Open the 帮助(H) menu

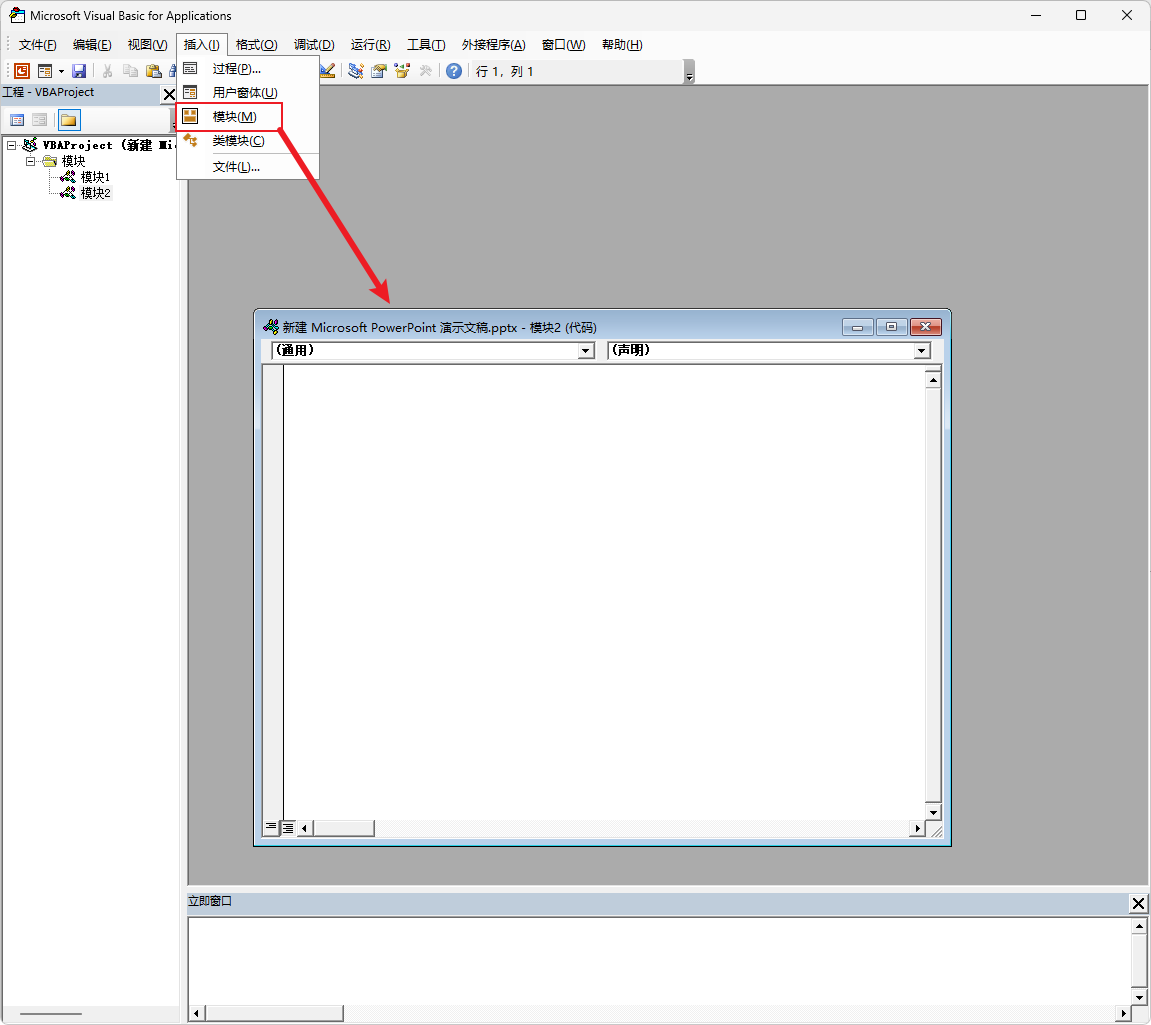tap(622, 45)
